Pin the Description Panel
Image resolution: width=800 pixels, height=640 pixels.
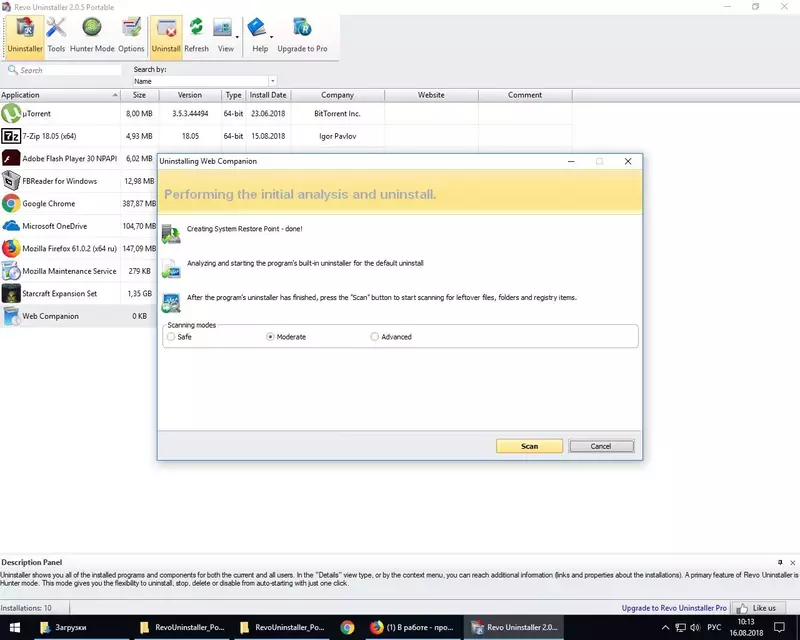(x=780, y=562)
